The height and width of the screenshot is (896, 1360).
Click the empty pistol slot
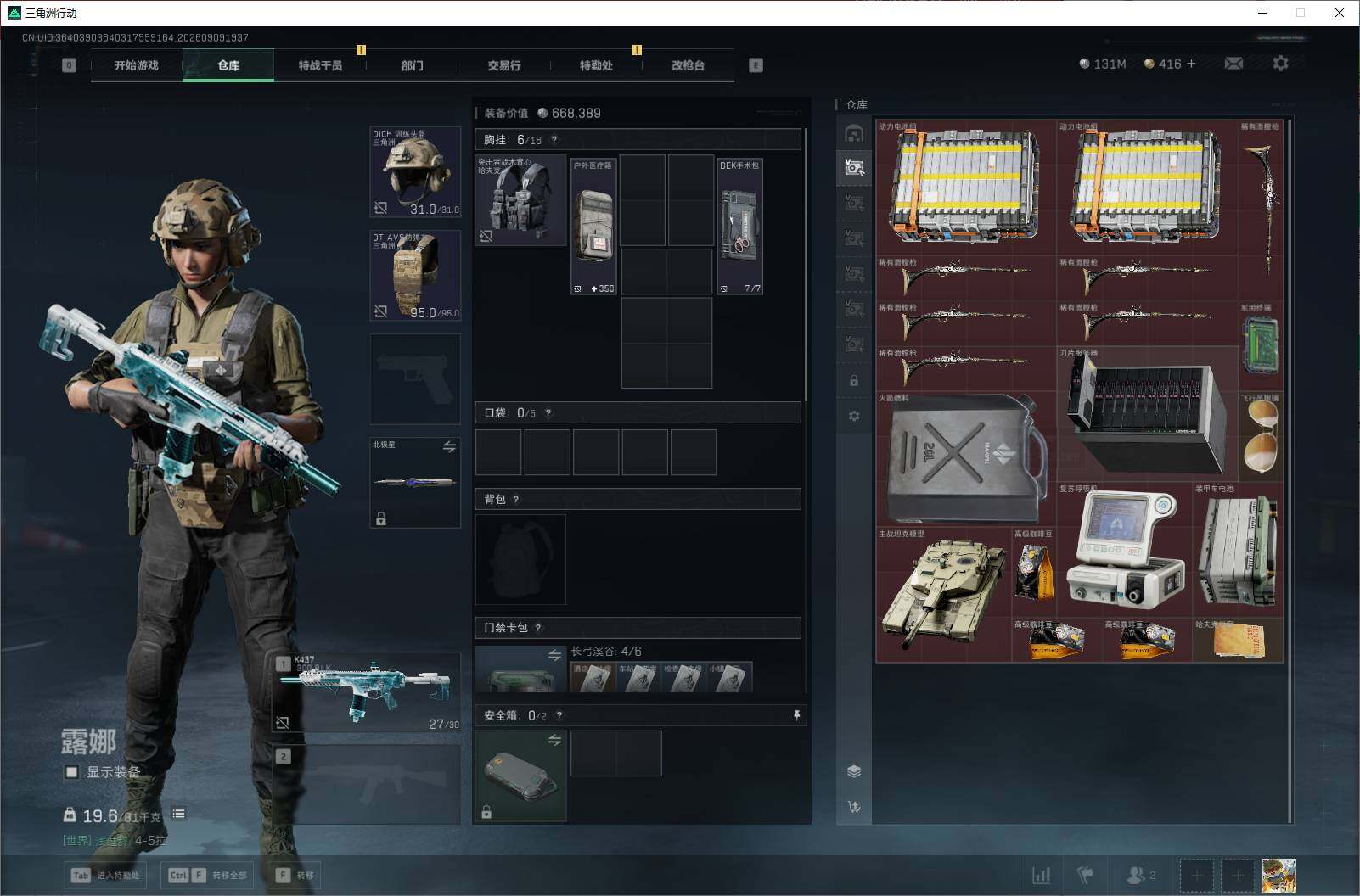coord(415,378)
